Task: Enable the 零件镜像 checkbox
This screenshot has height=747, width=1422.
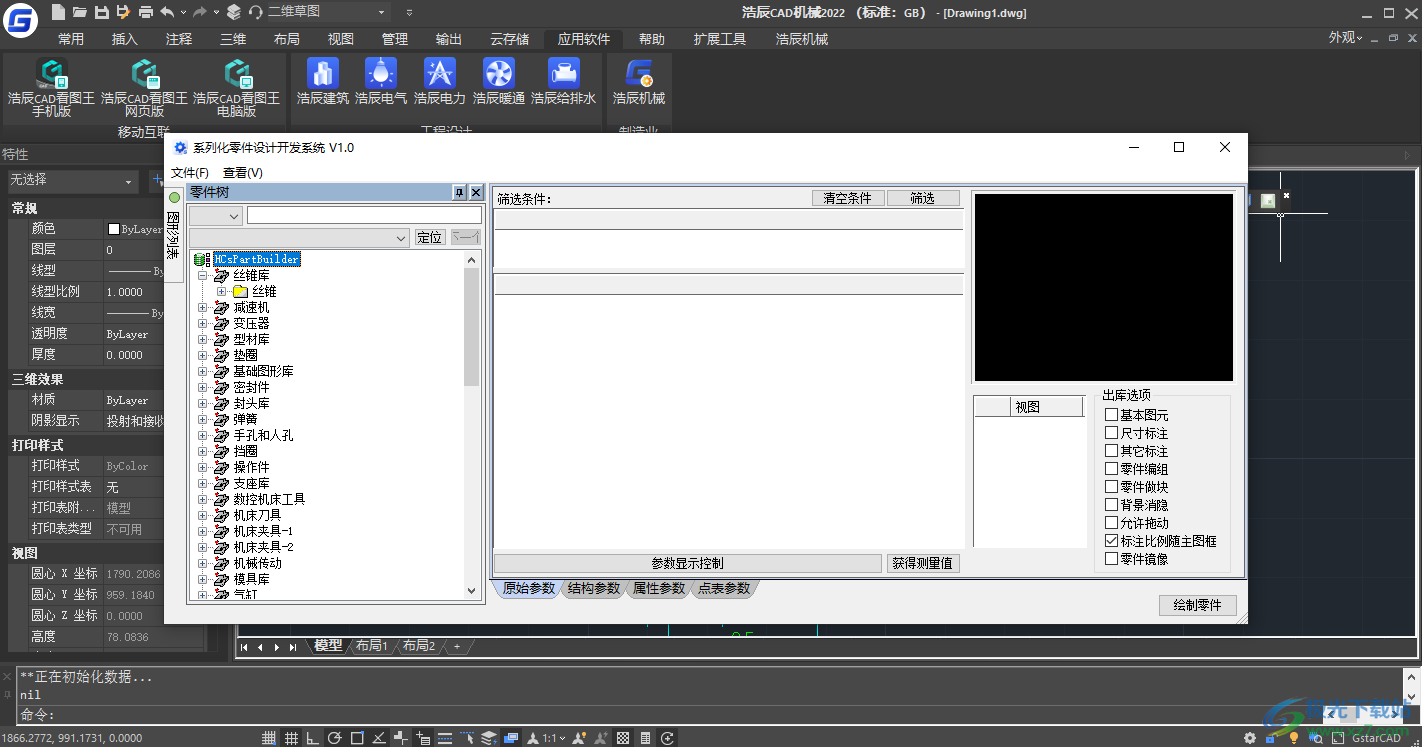Action: click(1111, 559)
